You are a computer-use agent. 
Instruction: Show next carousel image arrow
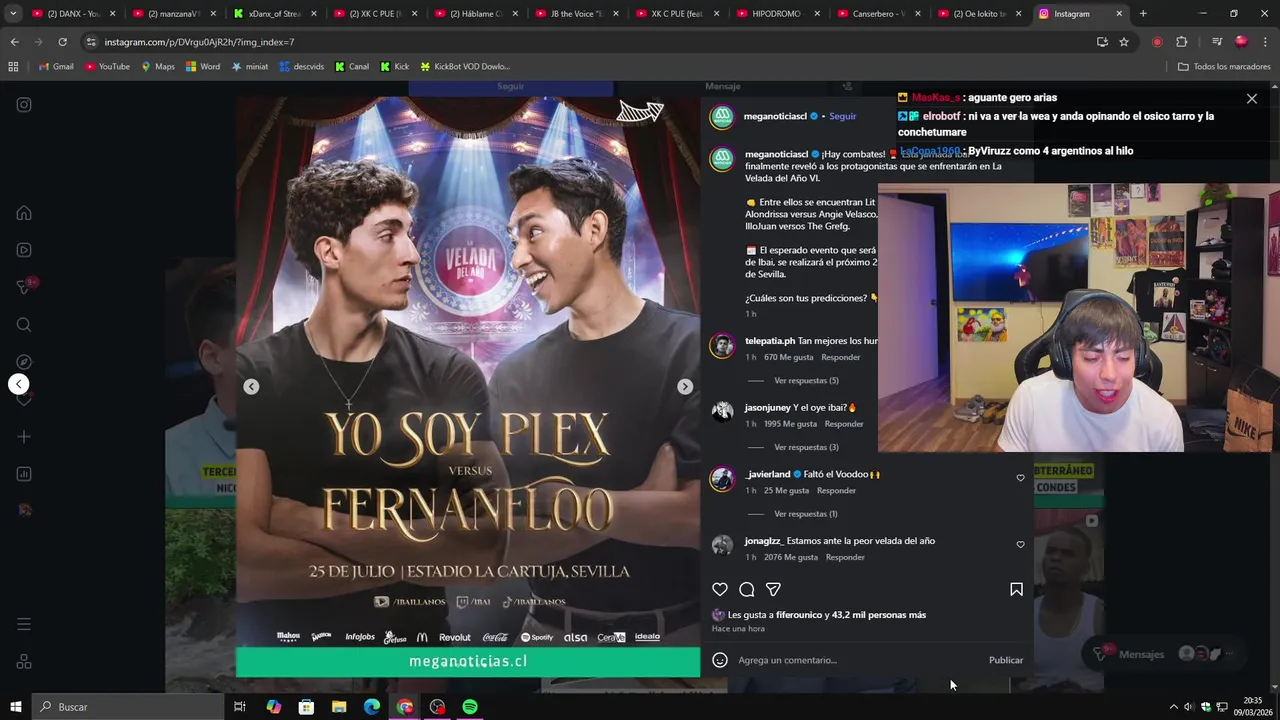coord(685,387)
